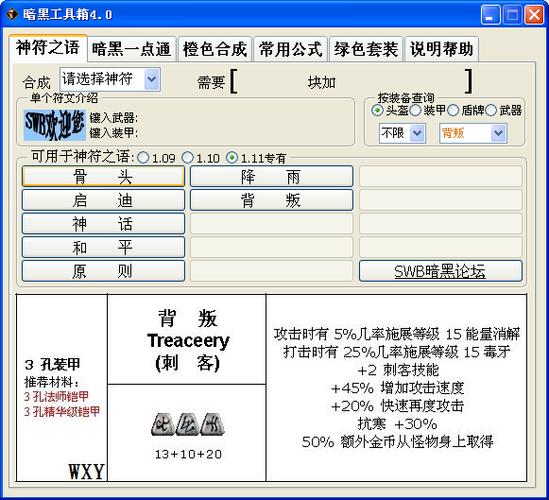Click the 降雨 runeword button
Image resolution: width=549 pixels, height=500 pixels.
click(271, 176)
